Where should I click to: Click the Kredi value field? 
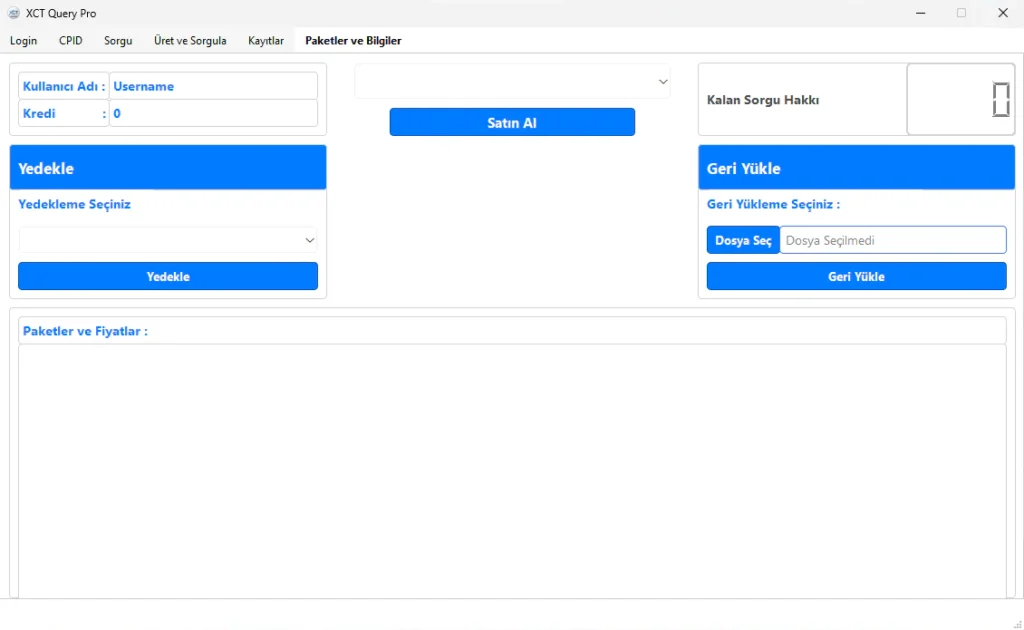click(x=213, y=114)
